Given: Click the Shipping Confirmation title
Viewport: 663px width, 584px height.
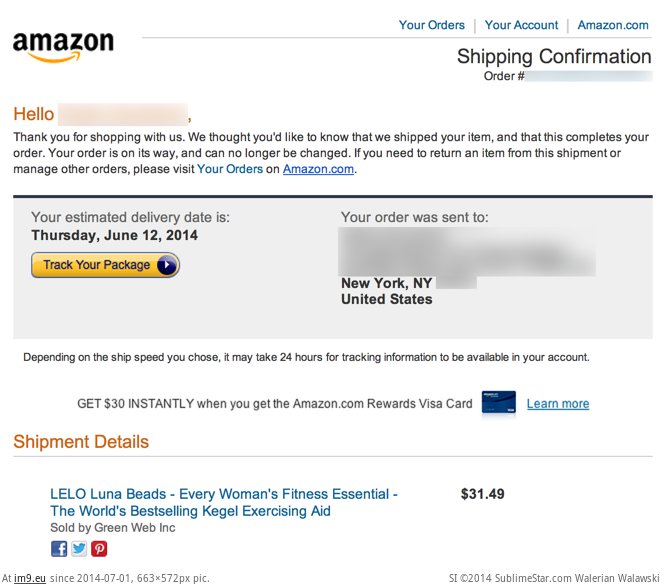Looking at the screenshot, I should pyautogui.click(x=554, y=56).
